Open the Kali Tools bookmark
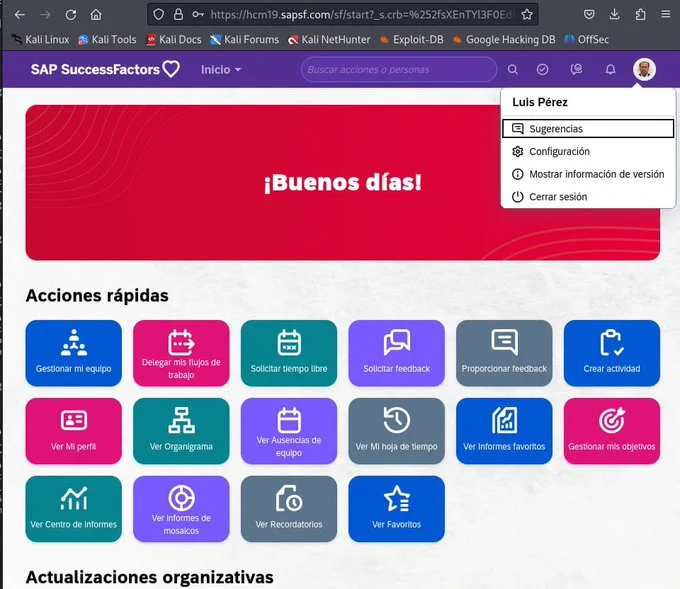 pyautogui.click(x=107, y=39)
